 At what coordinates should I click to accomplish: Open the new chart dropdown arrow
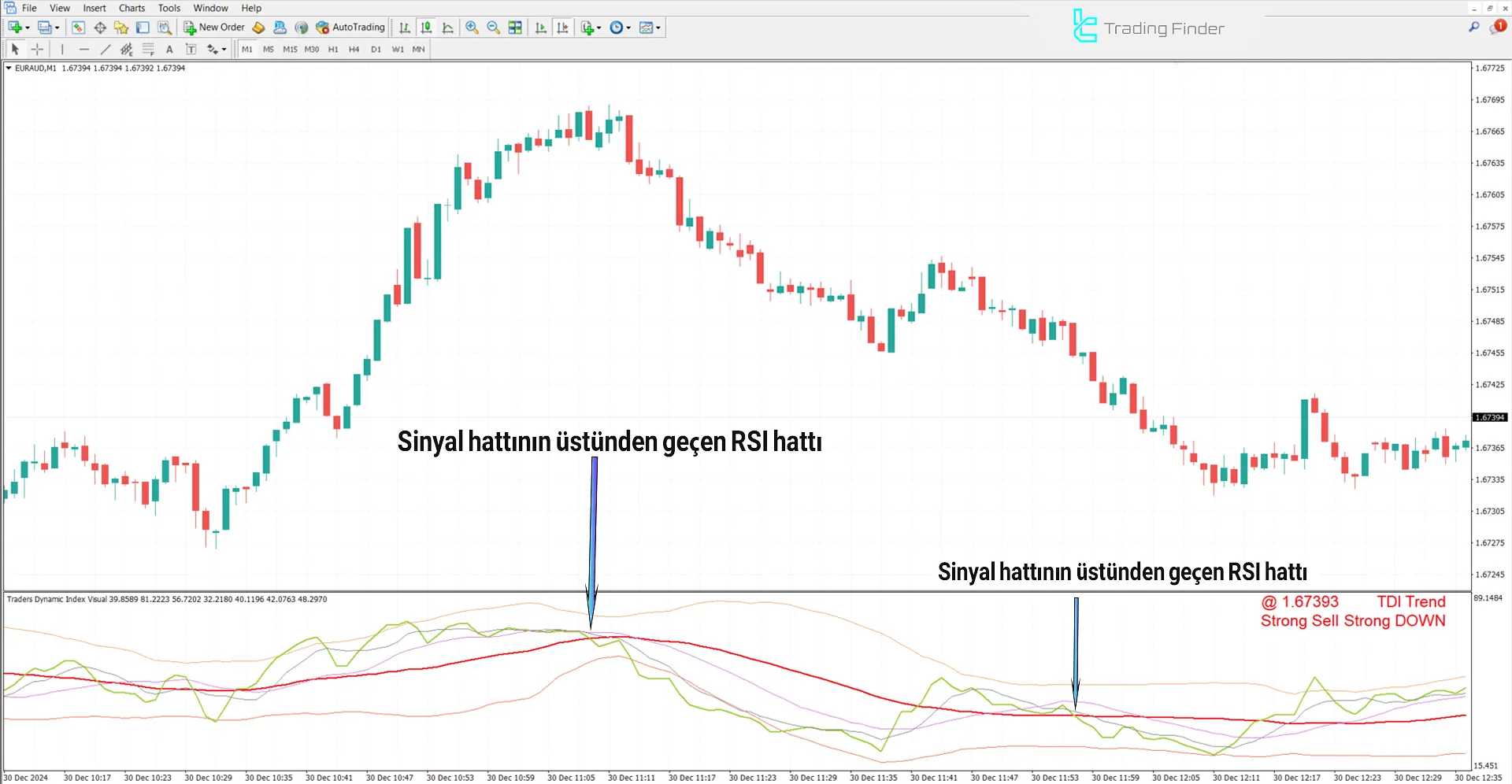(28, 28)
